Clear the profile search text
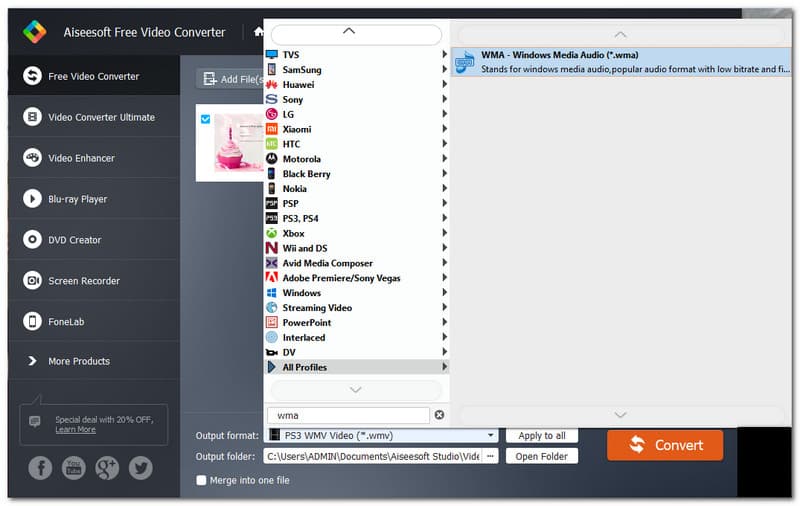800x506 pixels. click(x=439, y=415)
